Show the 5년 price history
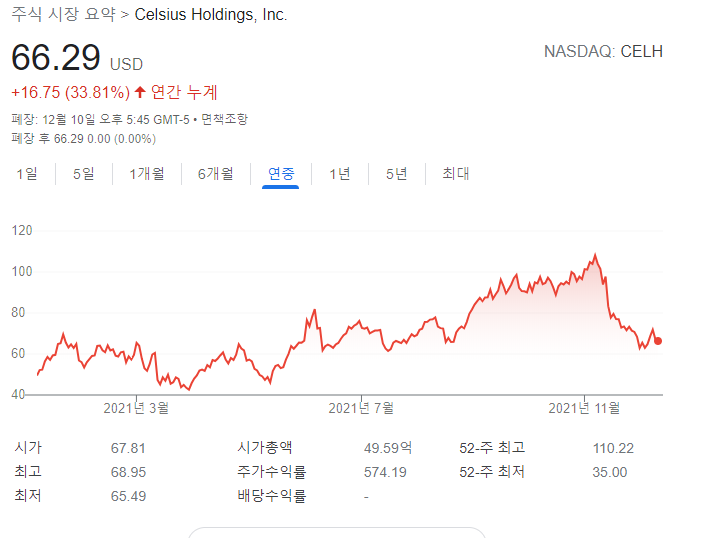Viewport: 706px width, 538px height. (x=397, y=174)
